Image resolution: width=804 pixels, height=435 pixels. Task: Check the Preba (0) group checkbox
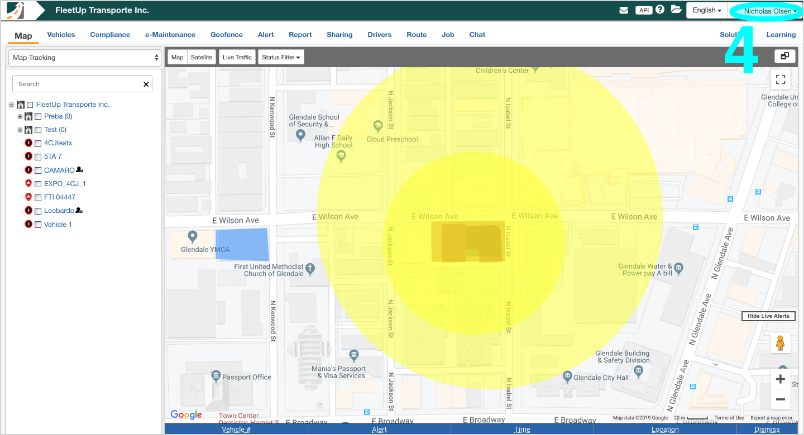coord(38,116)
